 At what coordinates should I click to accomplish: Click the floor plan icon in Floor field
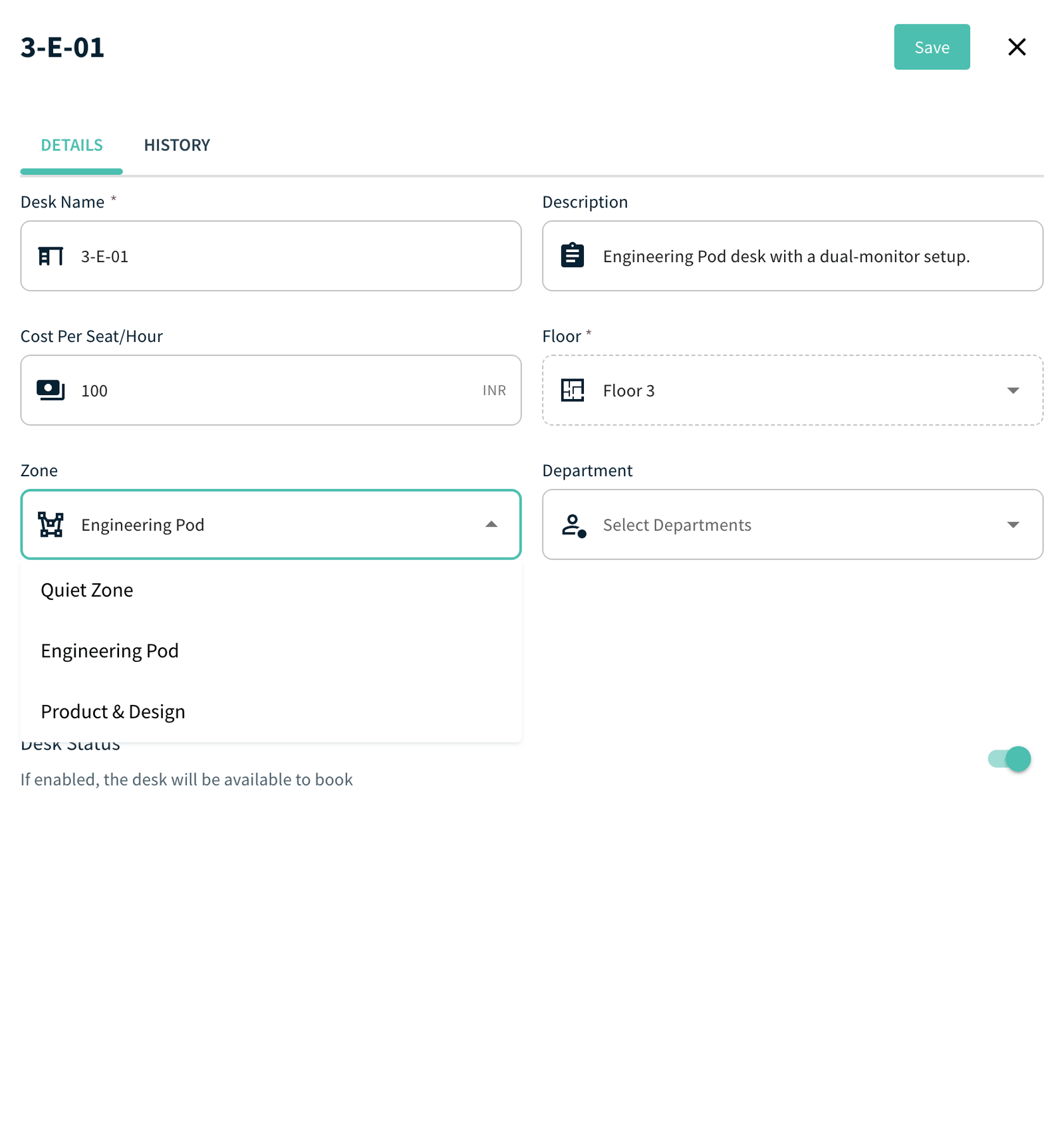pyautogui.click(x=572, y=390)
